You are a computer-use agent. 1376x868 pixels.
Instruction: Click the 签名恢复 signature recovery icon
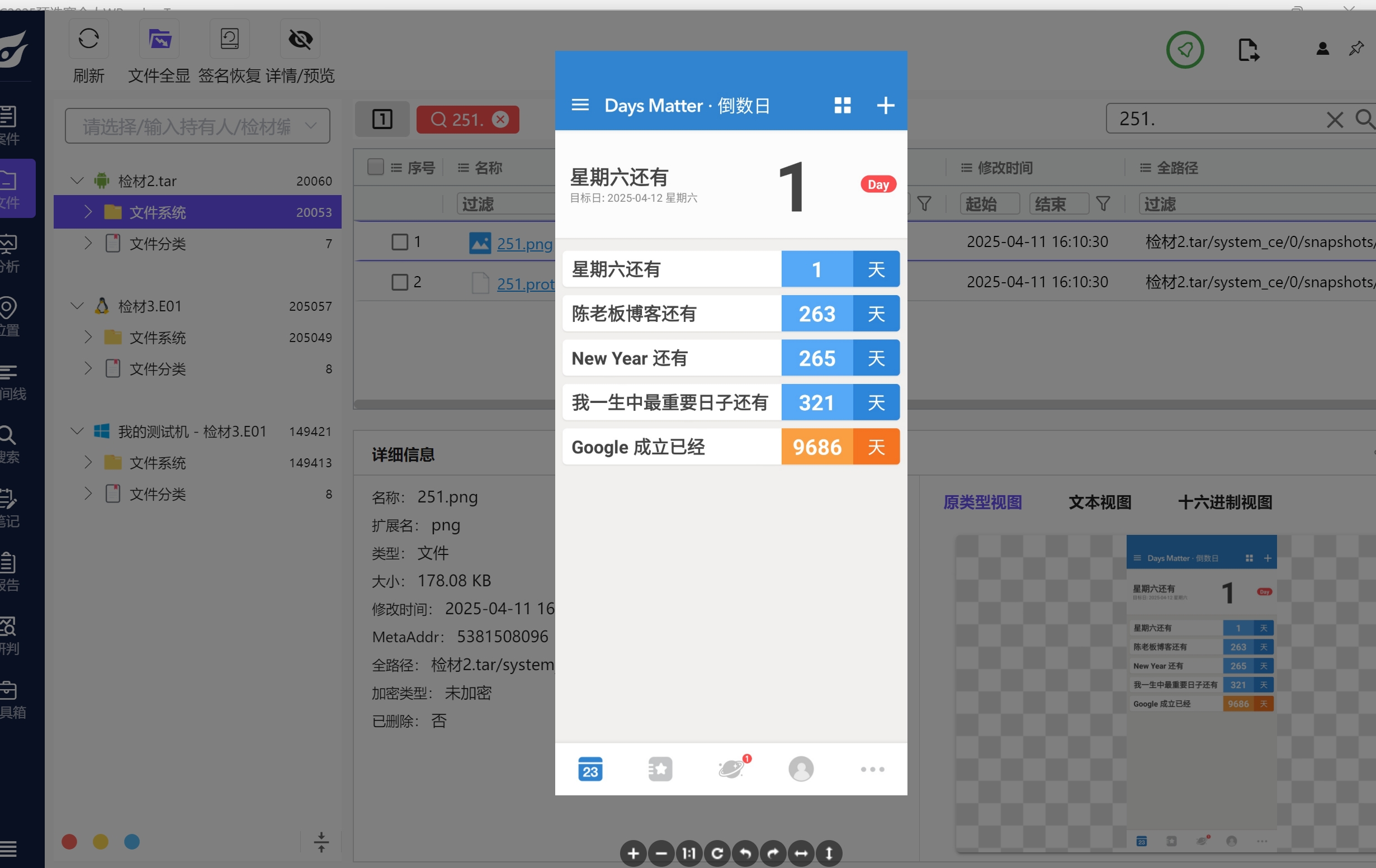[x=230, y=39]
